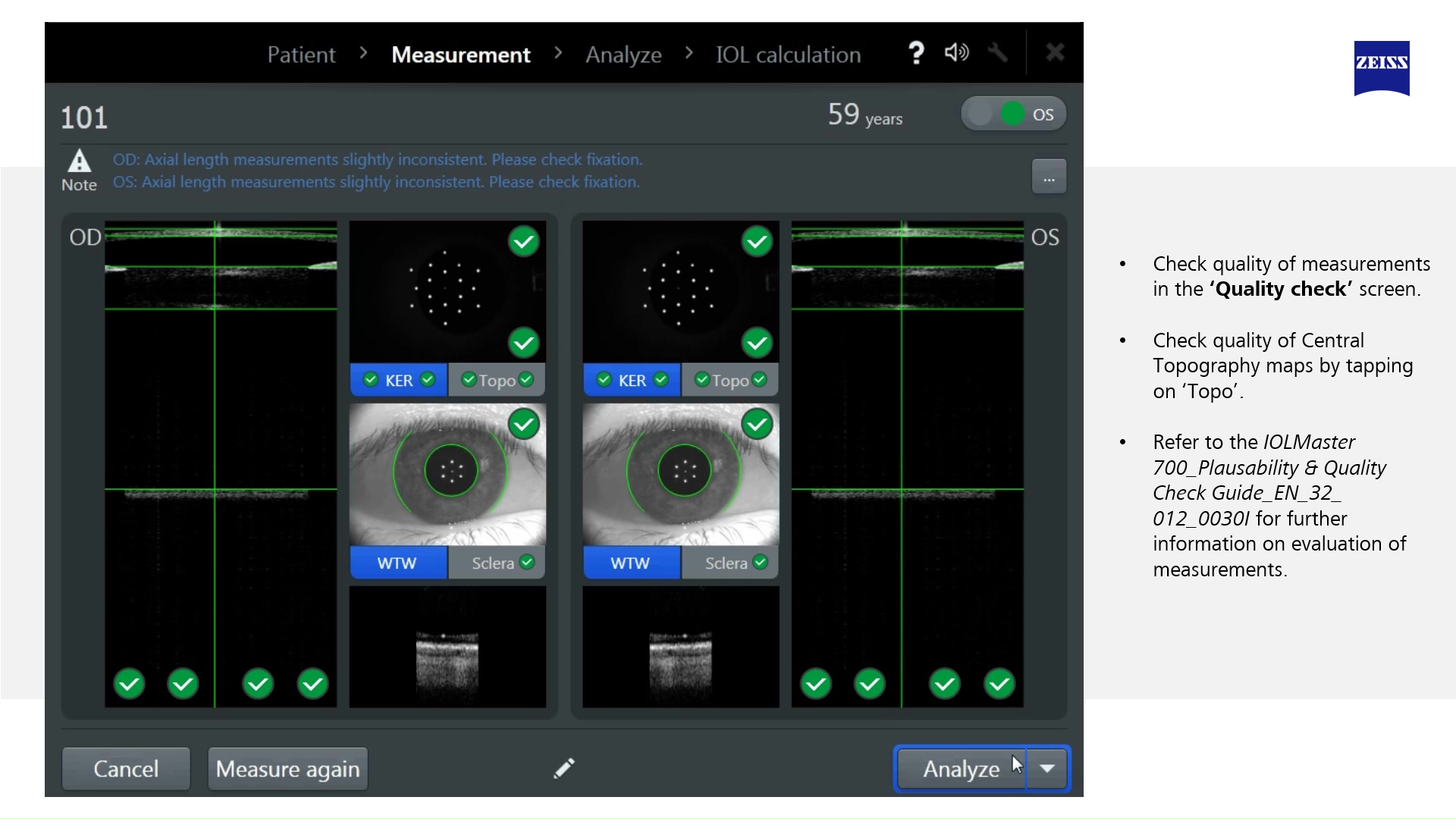Viewport: 1456px width, 819px height.
Task: Open the Analyze dropdown arrow
Action: tap(1047, 768)
